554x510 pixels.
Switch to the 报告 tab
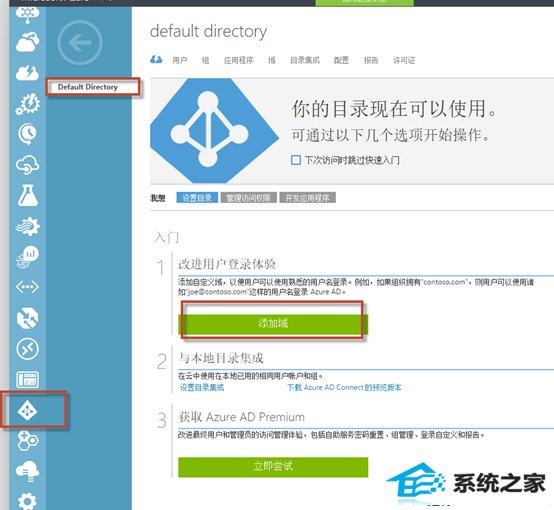[x=371, y=60]
